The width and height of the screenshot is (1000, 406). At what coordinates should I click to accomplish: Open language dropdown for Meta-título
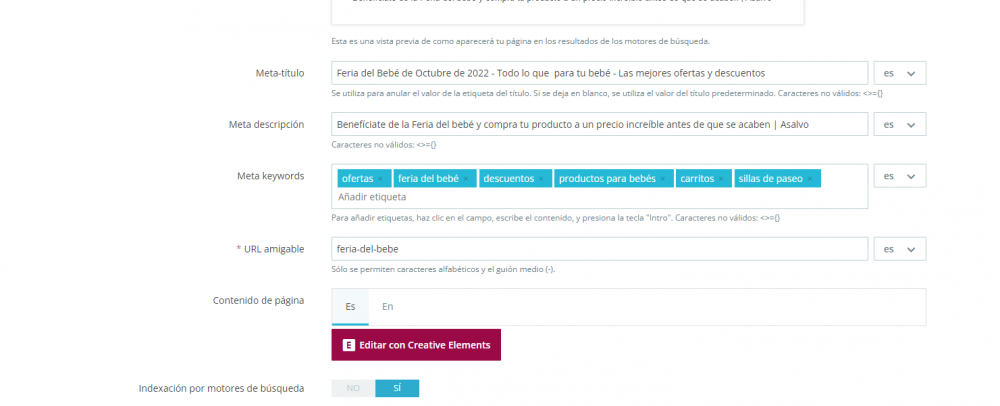(899, 73)
